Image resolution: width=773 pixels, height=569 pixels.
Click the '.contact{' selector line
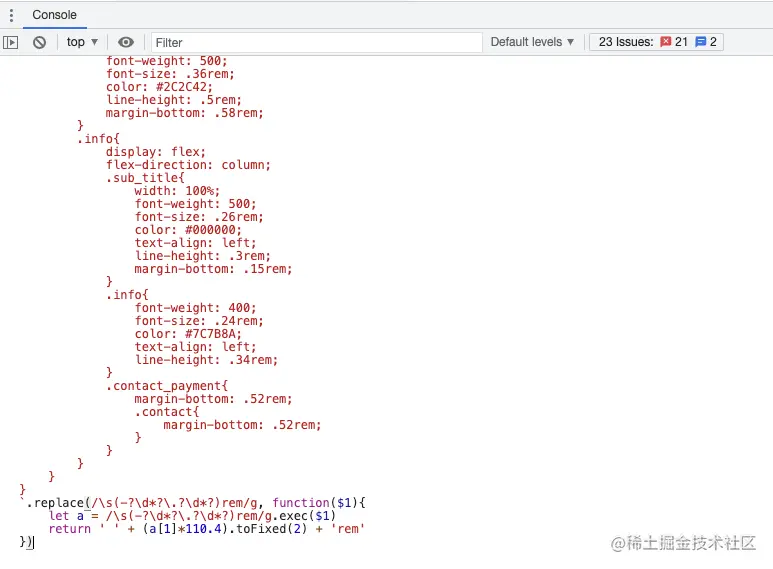[167, 412]
